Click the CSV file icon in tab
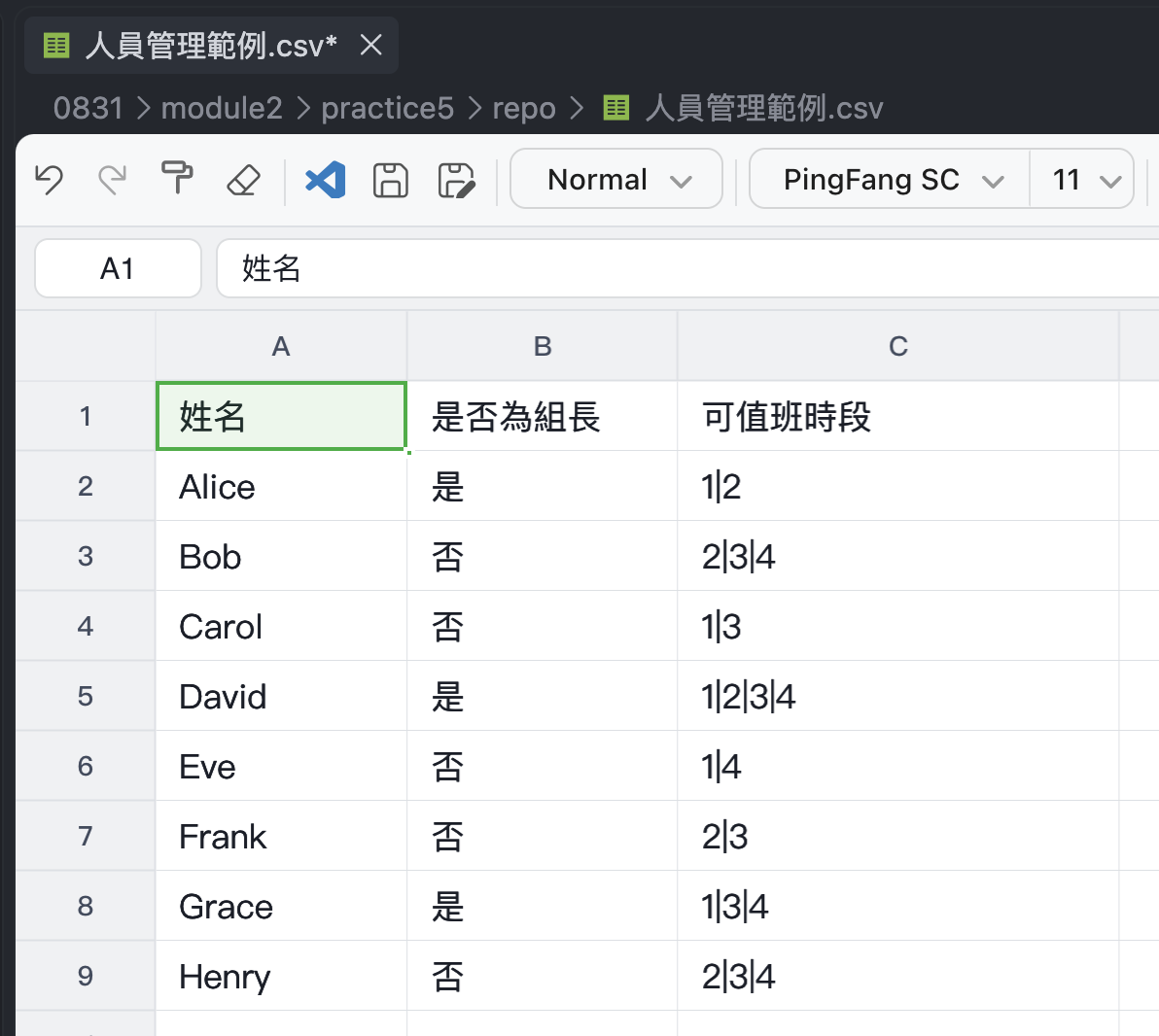The height and width of the screenshot is (1036, 1159). point(56,46)
